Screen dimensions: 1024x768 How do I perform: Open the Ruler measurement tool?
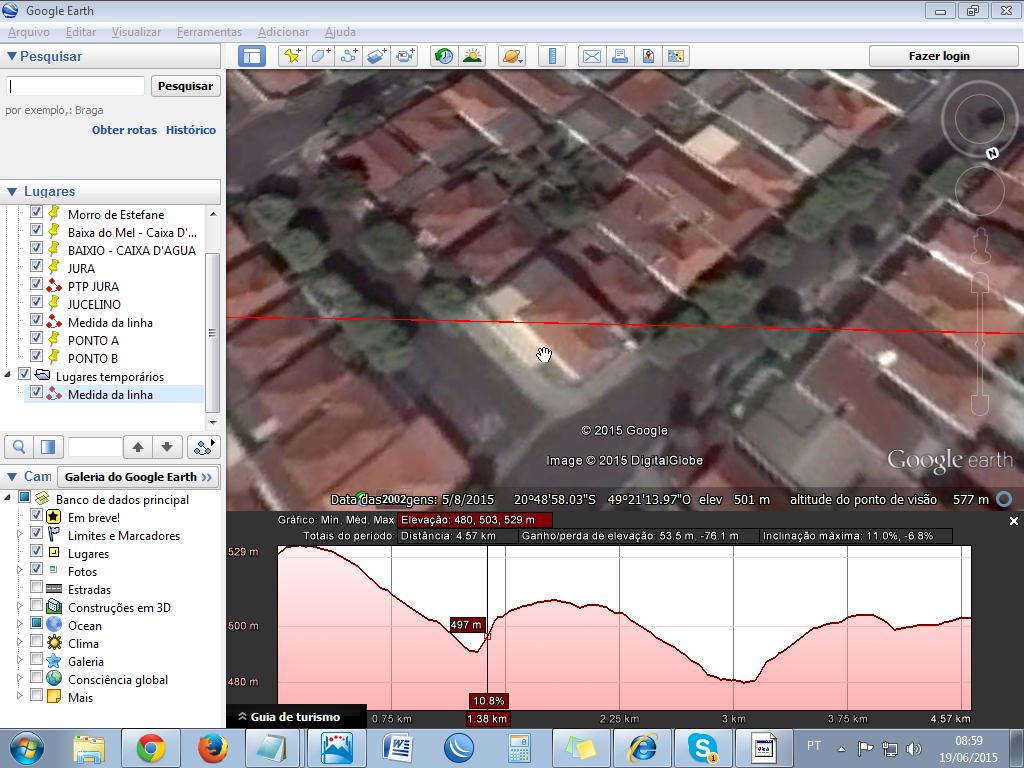click(x=552, y=56)
